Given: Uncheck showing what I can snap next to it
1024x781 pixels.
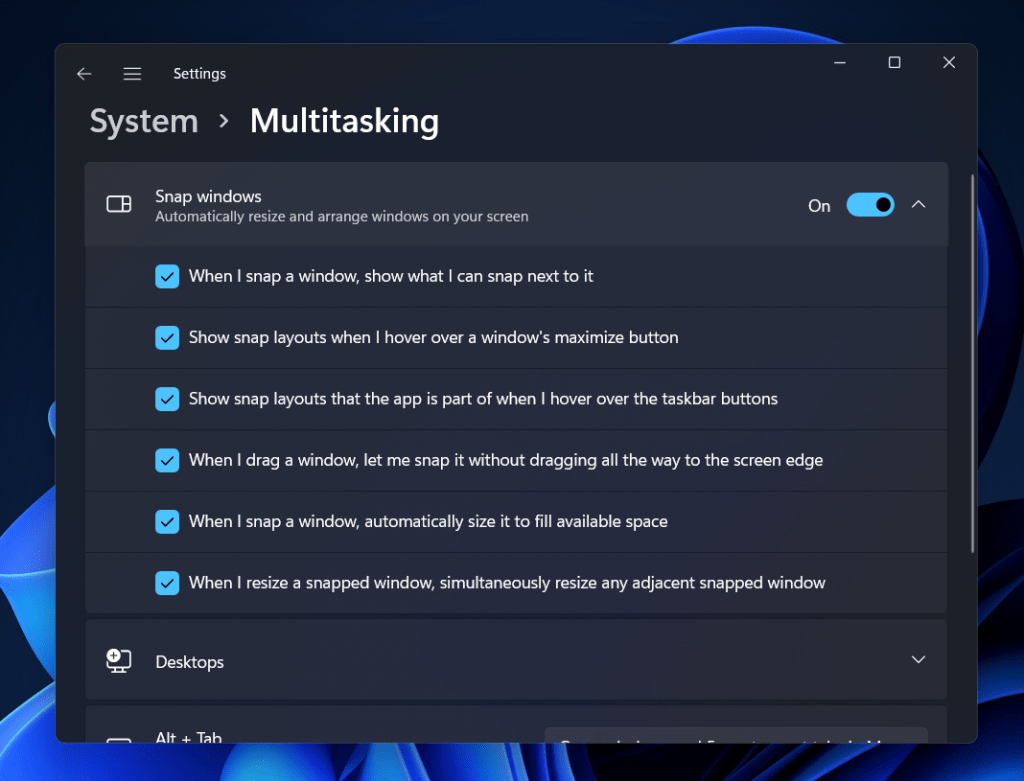Looking at the screenshot, I should [167, 275].
